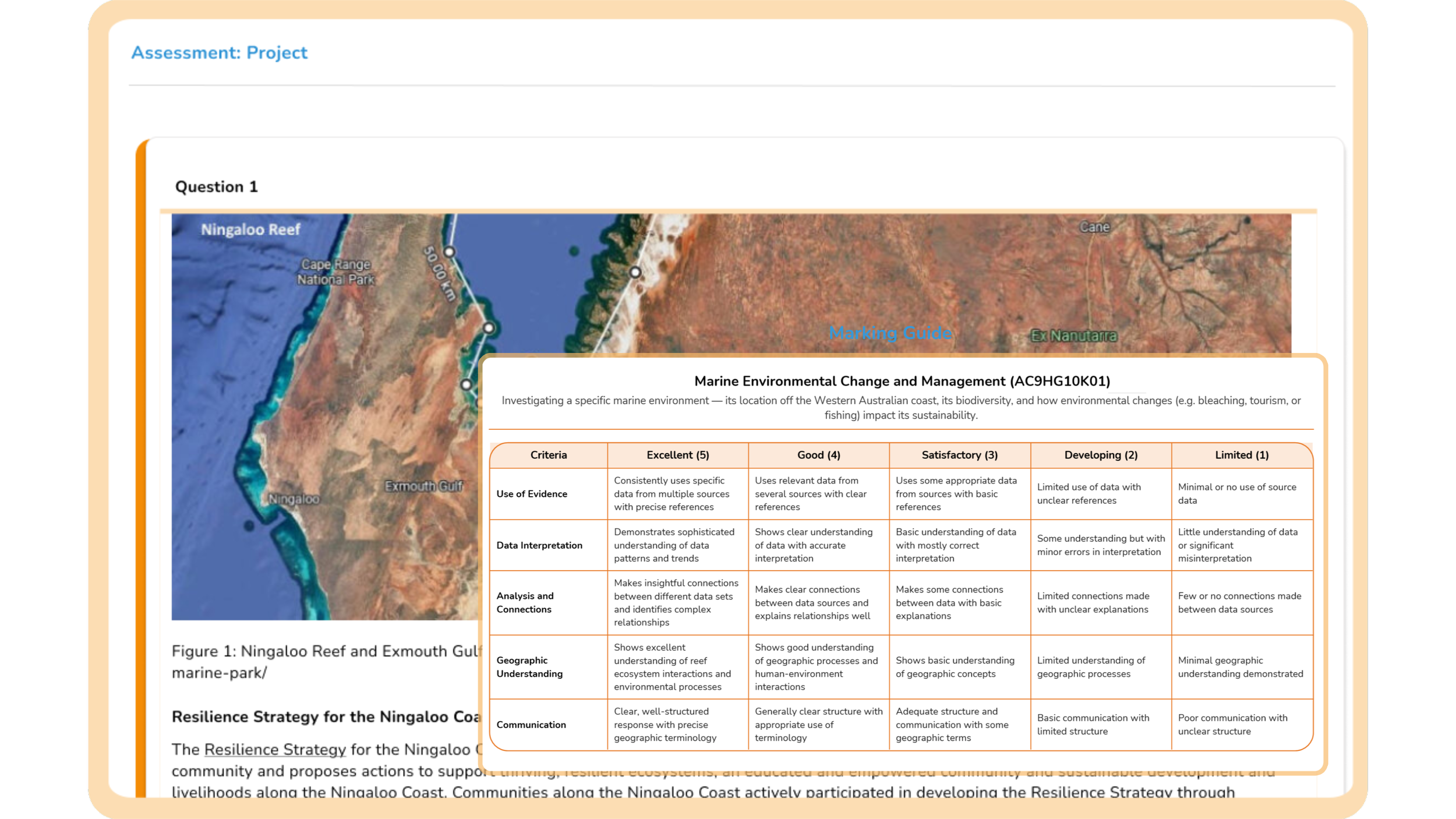
Task: Click the Satisfactory (3) column header
Action: coord(960,455)
